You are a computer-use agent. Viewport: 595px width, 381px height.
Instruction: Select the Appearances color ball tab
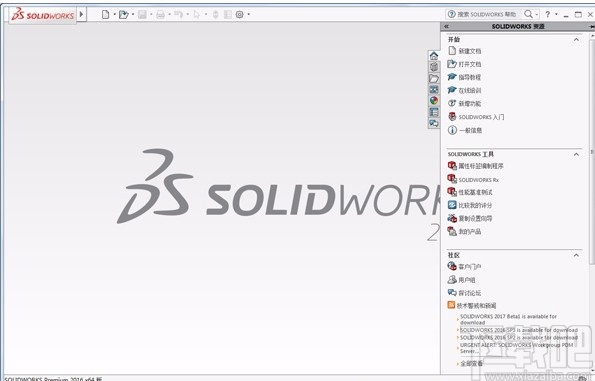(x=434, y=101)
